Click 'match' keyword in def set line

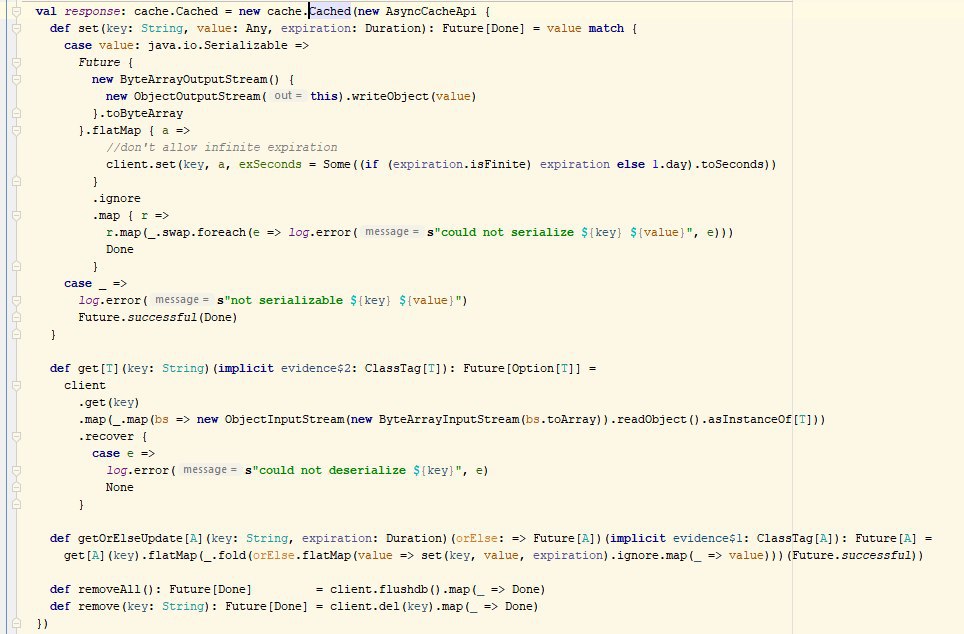[x=606, y=28]
